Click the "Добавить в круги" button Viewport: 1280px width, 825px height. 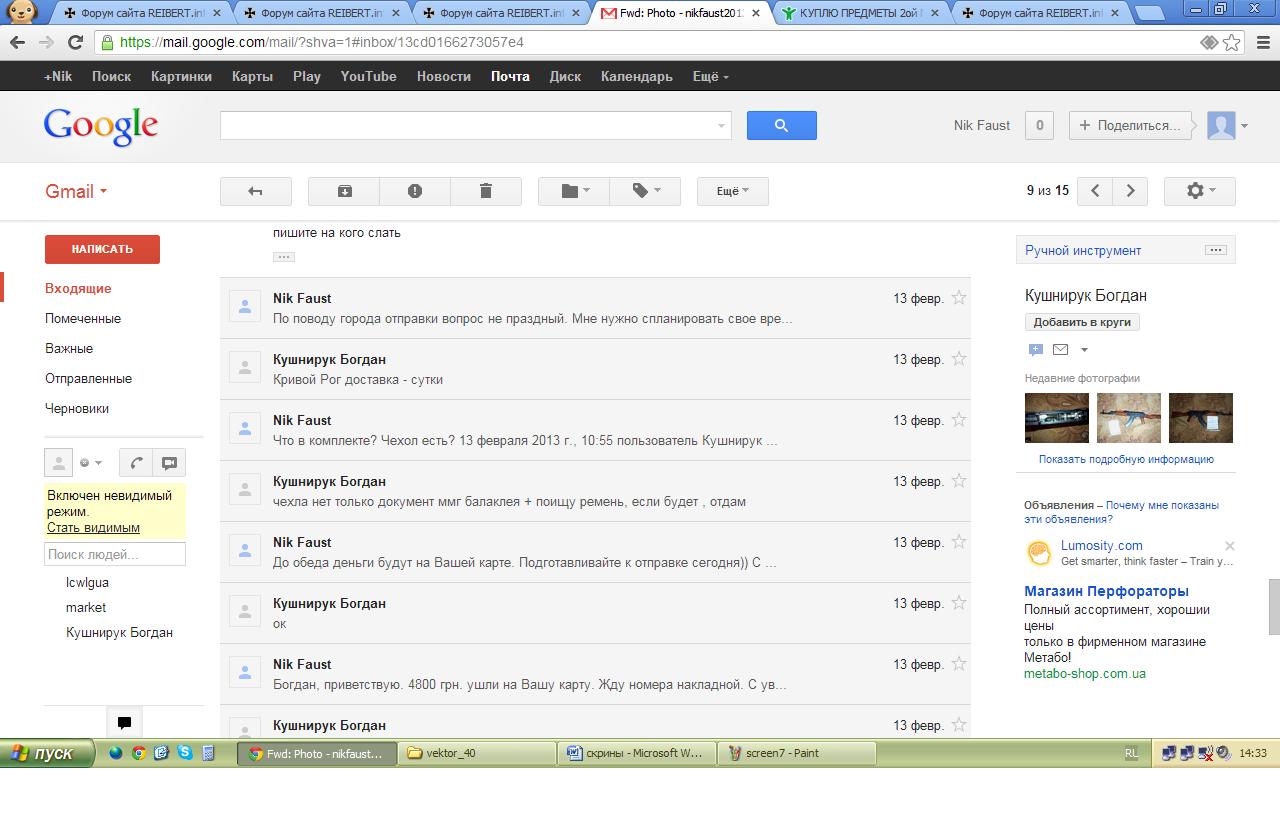point(1082,322)
